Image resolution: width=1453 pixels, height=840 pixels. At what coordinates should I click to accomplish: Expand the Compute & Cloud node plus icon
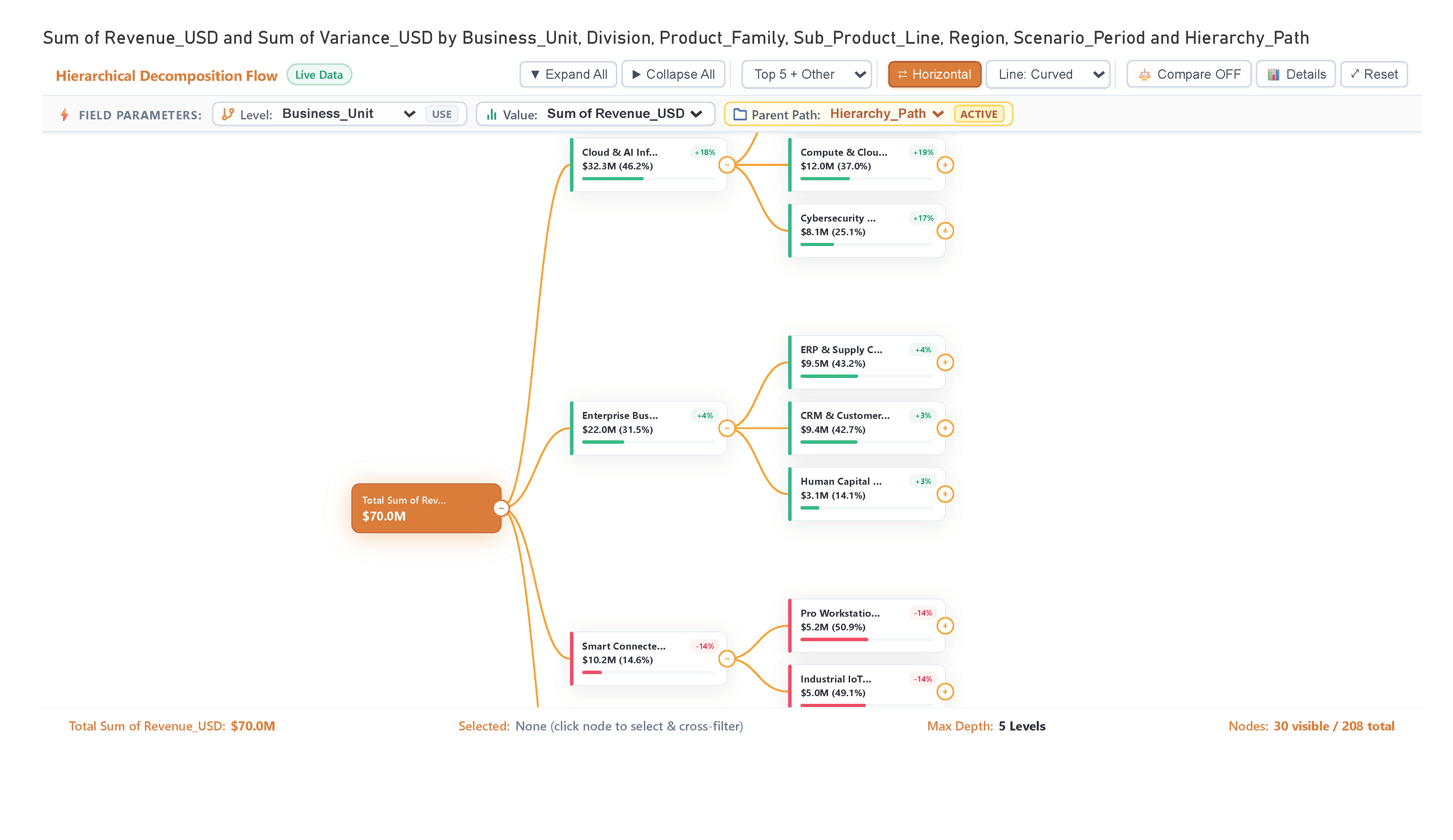coord(945,165)
